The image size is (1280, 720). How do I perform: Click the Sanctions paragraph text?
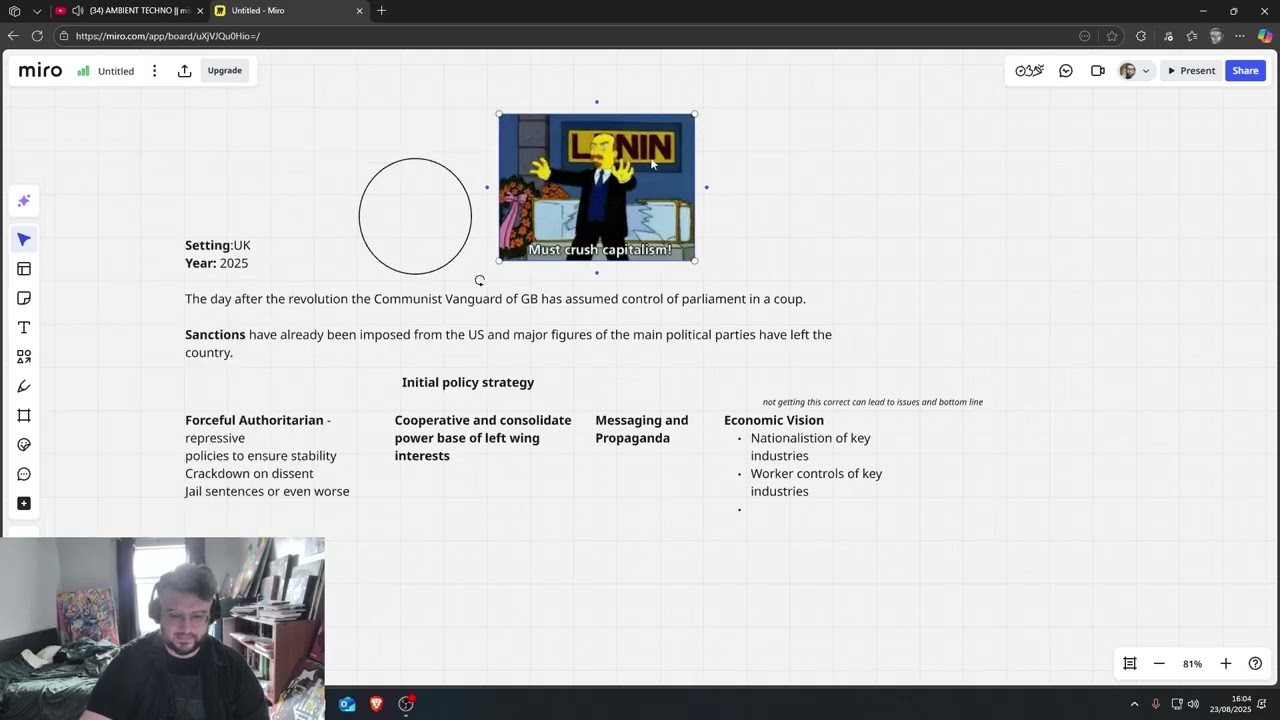coord(508,343)
